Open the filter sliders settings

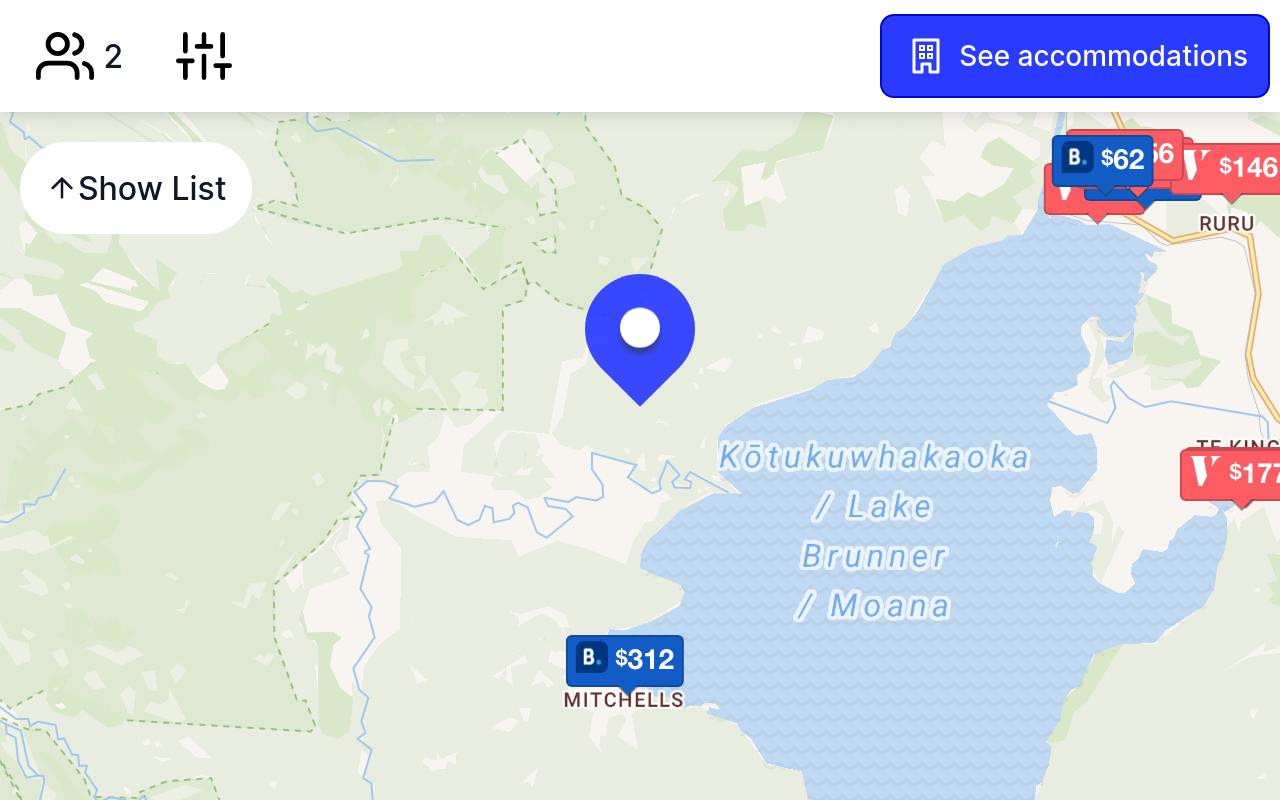pyautogui.click(x=204, y=56)
